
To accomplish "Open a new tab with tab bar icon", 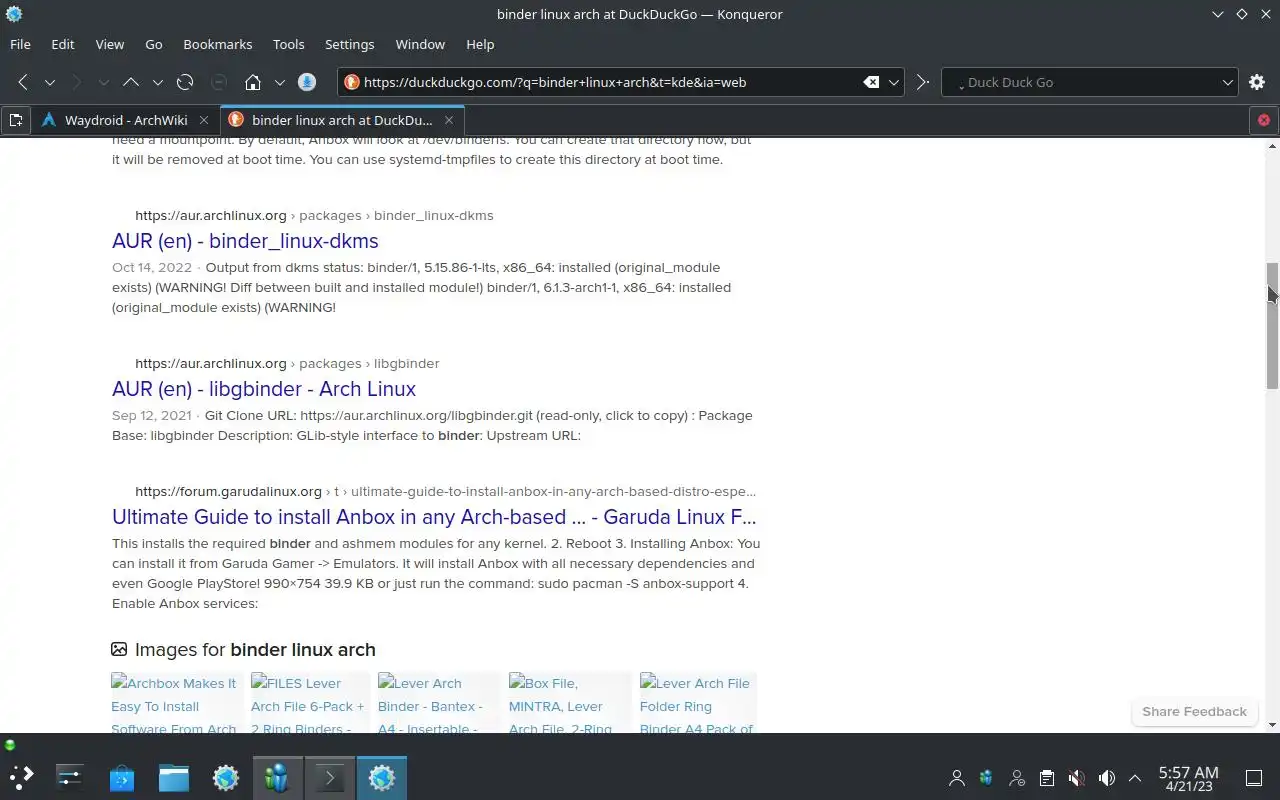I will coord(16,120).
